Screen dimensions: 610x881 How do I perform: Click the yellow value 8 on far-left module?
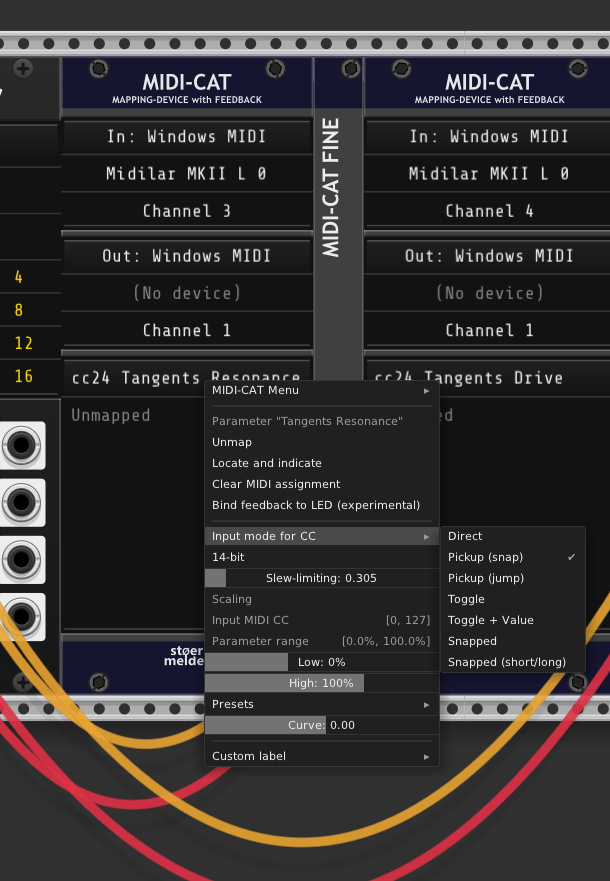pyautogui.click(x=19, y=310)
